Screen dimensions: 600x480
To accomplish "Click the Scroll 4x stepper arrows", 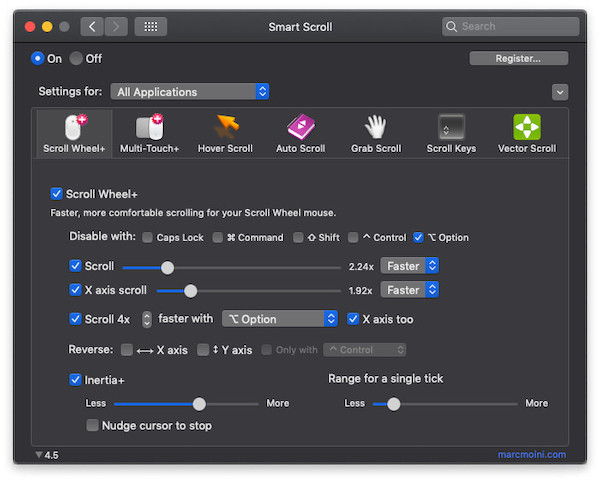I will coord(148,319).
